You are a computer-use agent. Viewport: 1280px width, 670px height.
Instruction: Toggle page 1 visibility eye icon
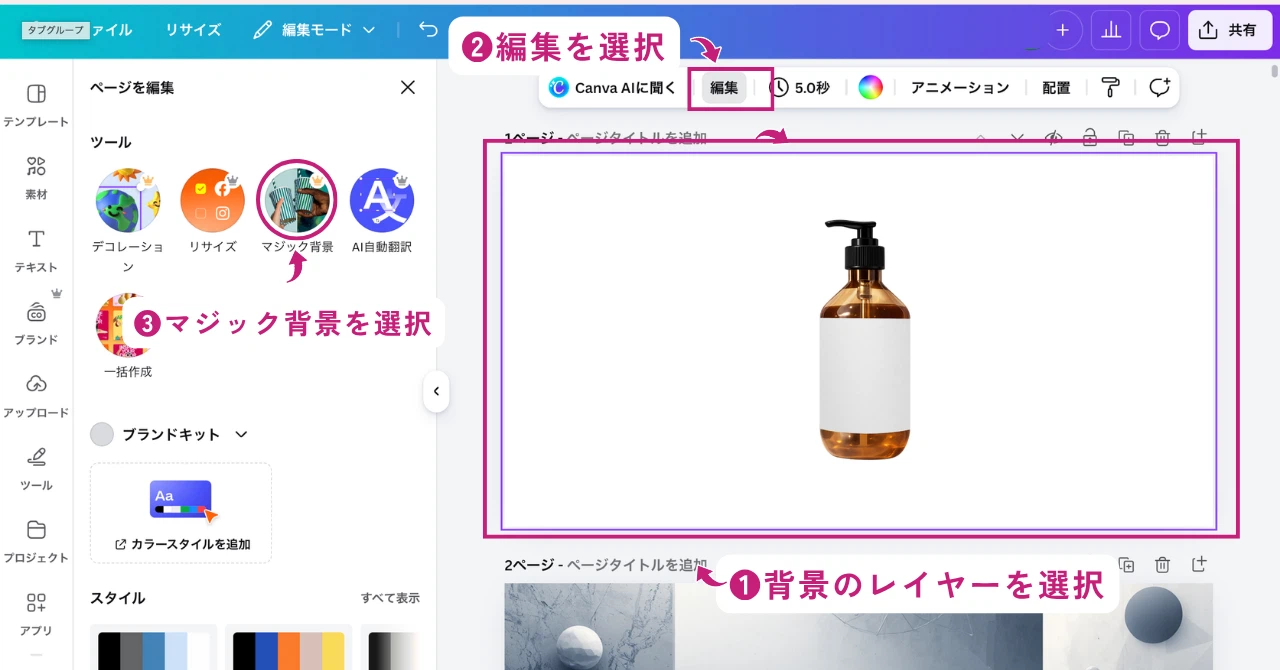pos(1053,138)
